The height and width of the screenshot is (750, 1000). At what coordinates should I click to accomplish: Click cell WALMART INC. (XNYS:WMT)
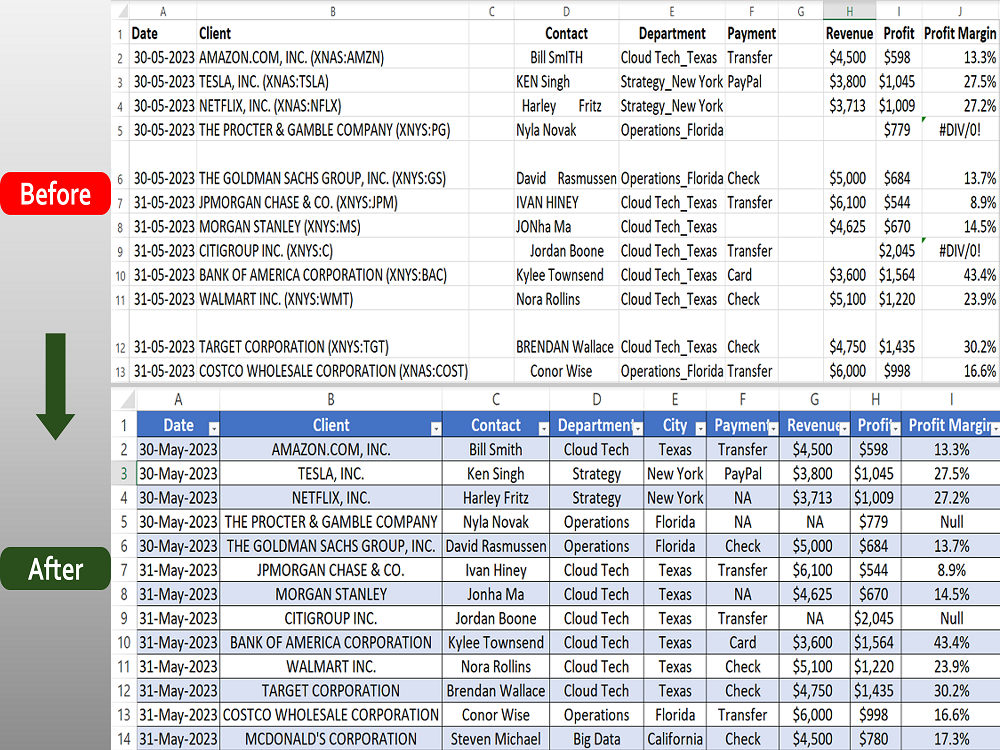coord(332,299)
